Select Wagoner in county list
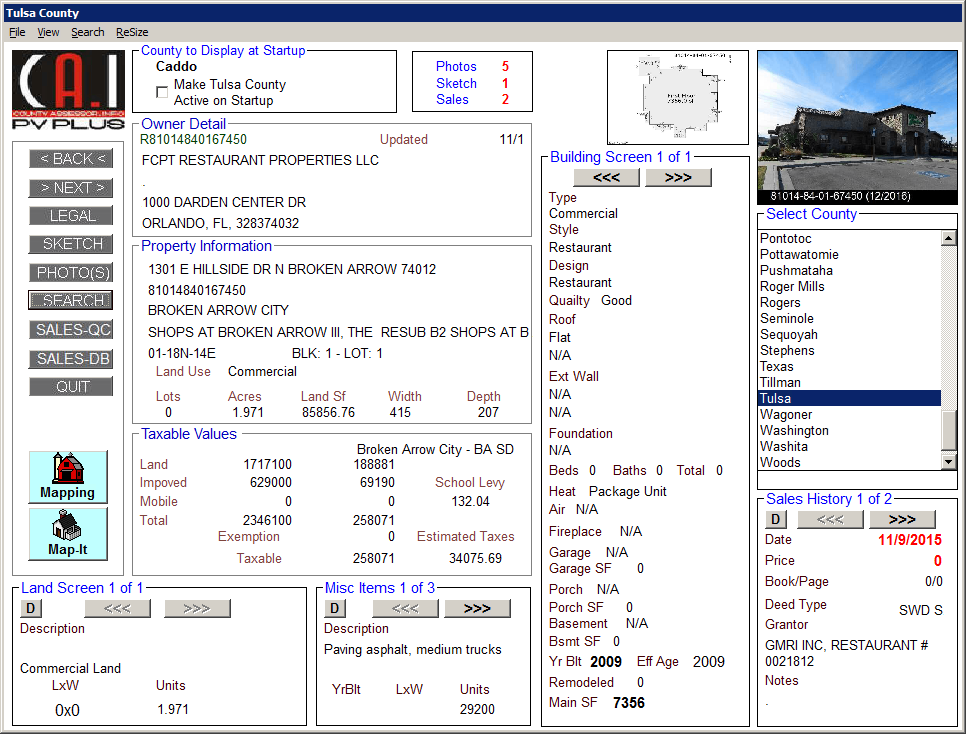Viewport: 966px width, 734px height. (786, 414)
